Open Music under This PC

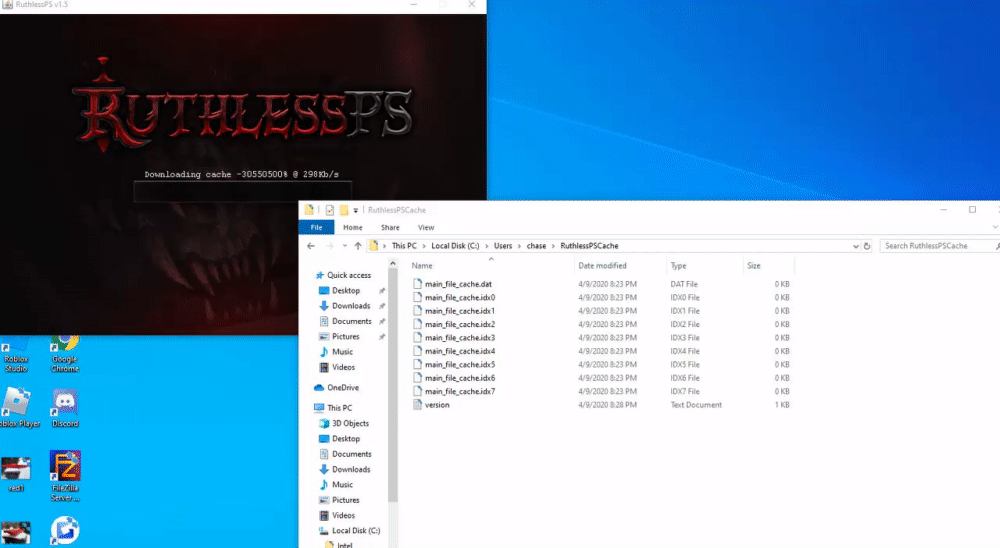342,484
